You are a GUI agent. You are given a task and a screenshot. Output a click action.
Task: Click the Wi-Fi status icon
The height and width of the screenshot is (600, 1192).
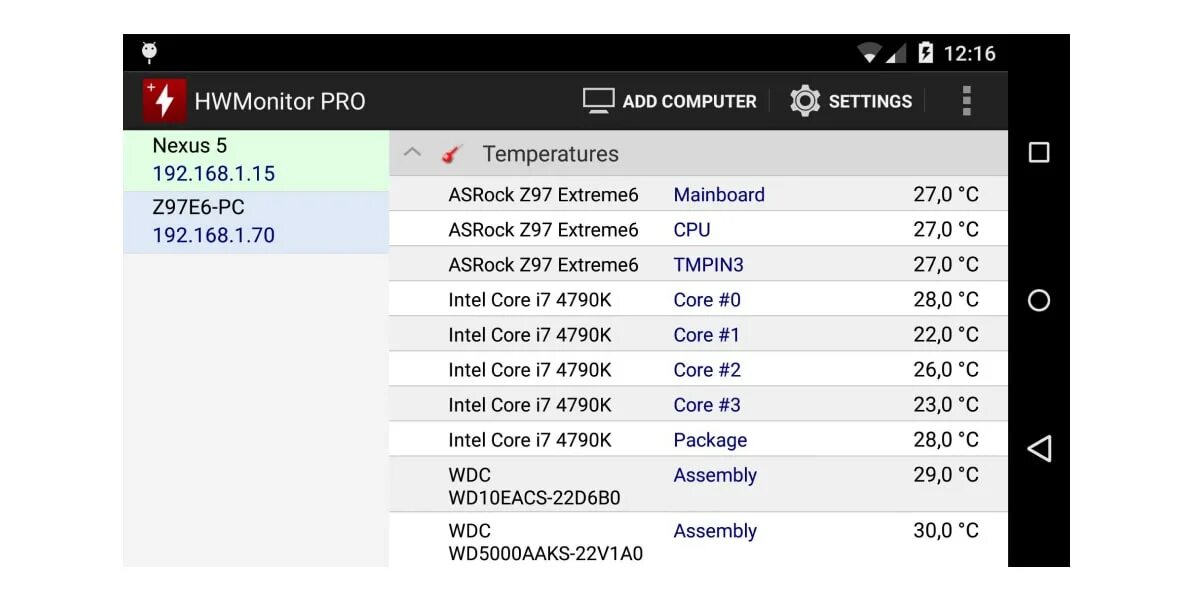pyautogui.click(x=869, y=53)
